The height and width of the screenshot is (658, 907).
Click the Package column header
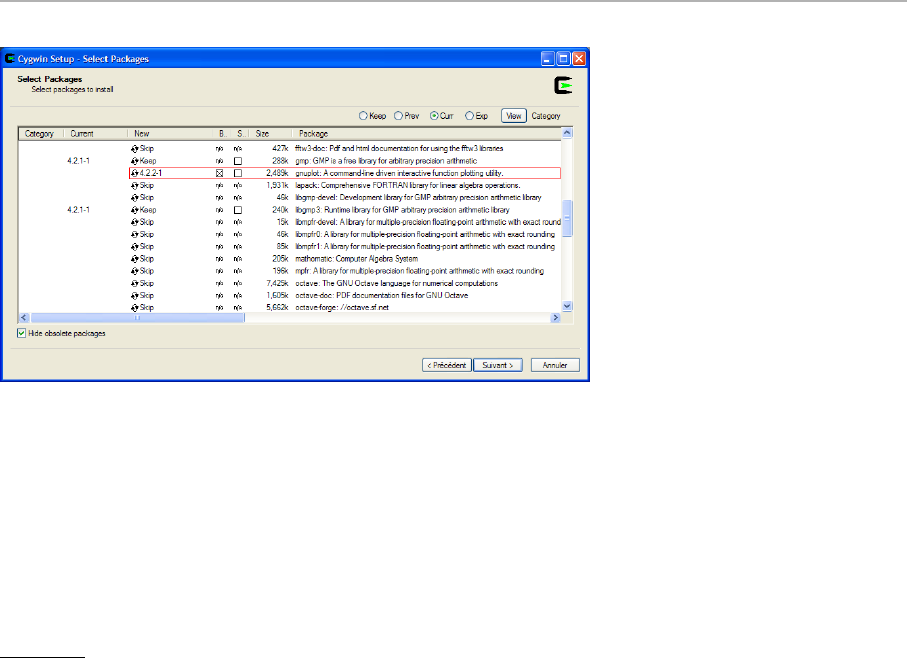(x=426, y=134)
